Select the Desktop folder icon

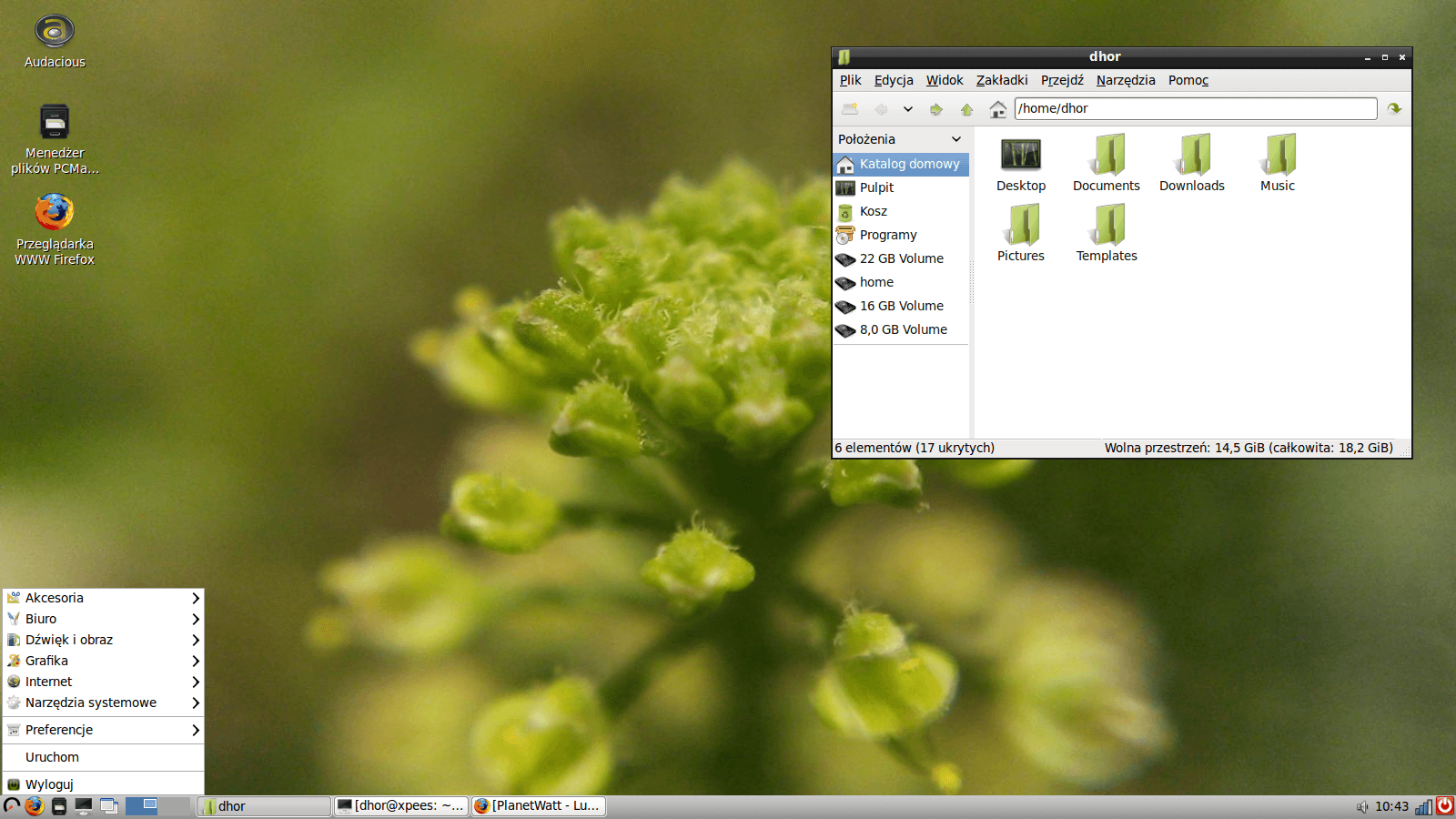point(1021,164)
